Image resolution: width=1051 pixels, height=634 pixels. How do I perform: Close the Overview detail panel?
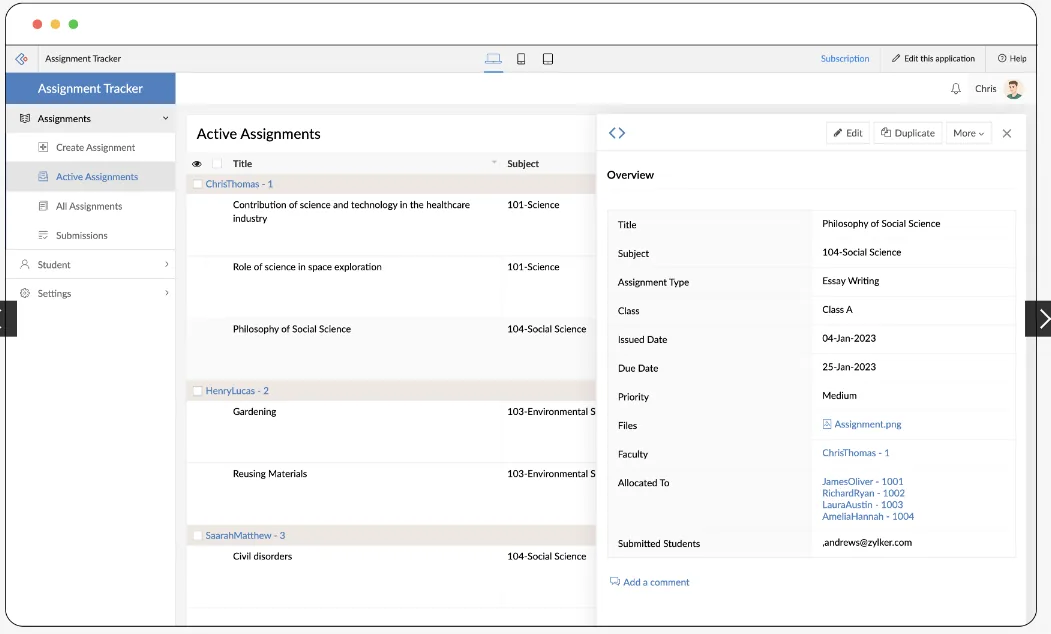pos(1007,133)
